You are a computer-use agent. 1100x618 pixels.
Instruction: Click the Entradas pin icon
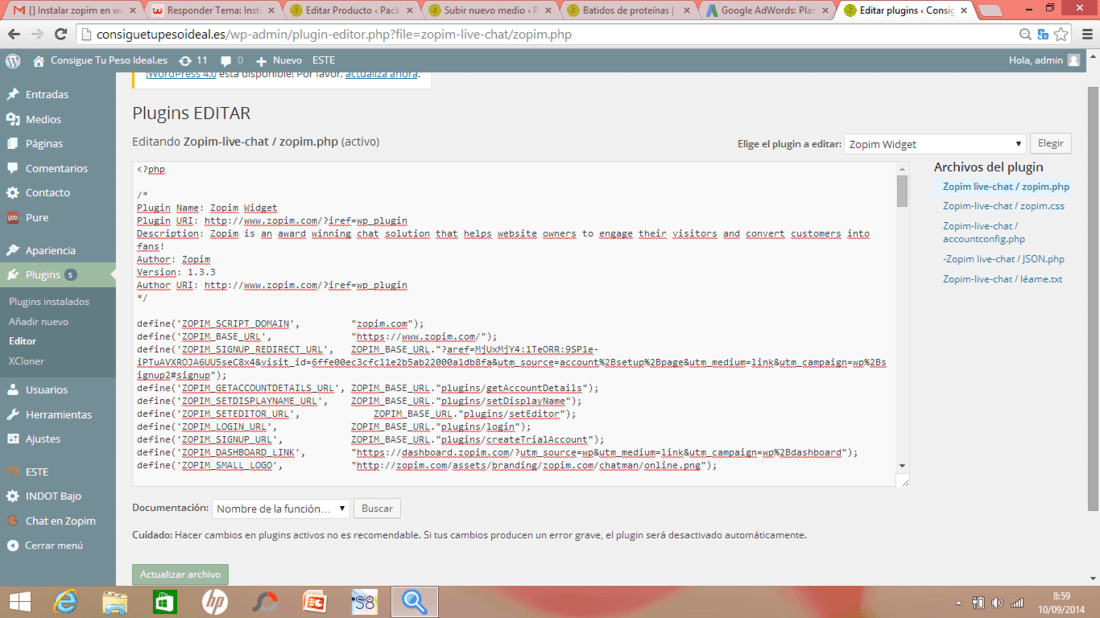[x=13, y=94]
